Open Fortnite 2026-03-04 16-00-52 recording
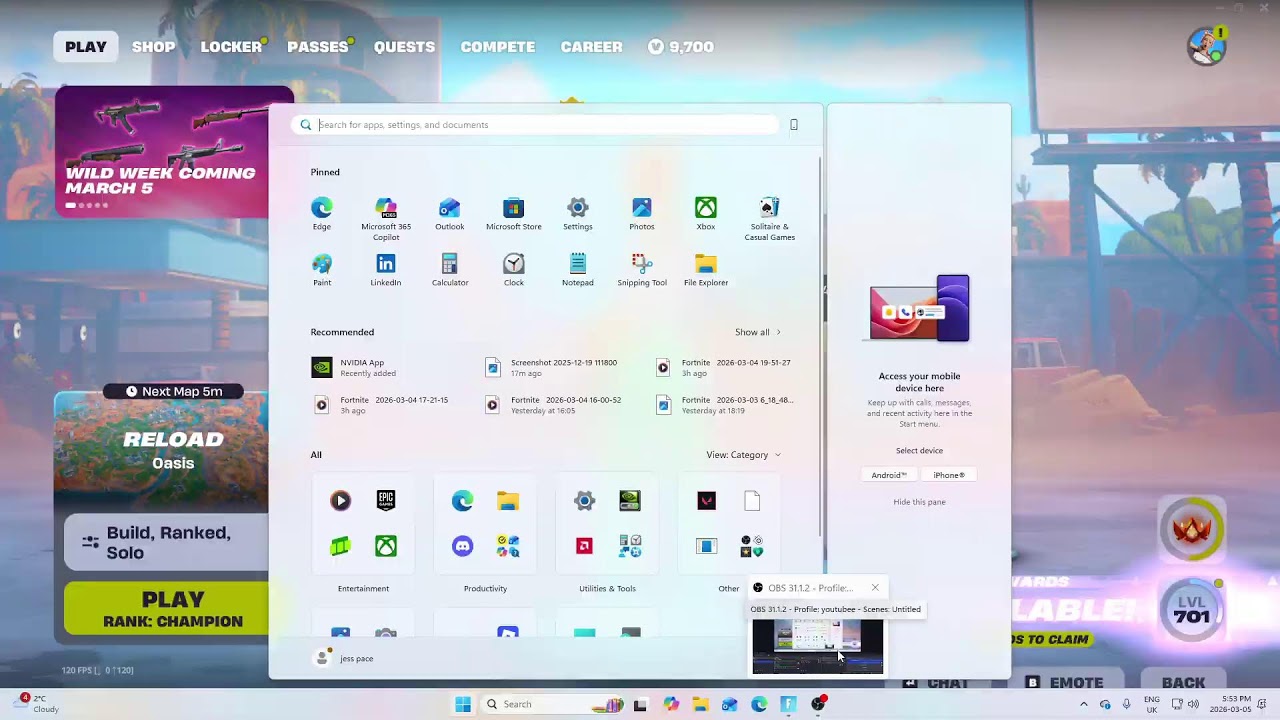 (553, 405)
